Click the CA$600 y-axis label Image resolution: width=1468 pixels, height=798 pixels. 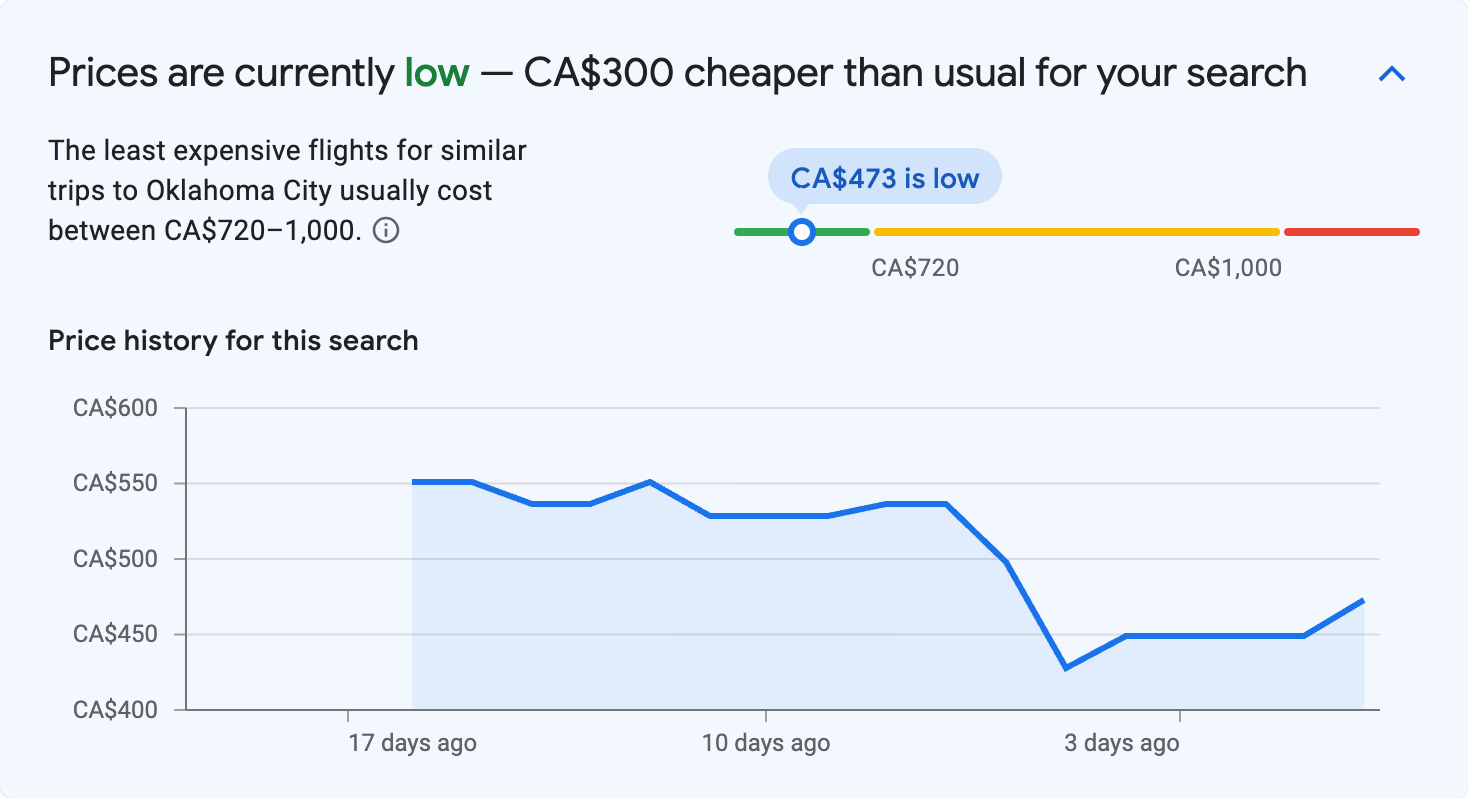tap(116, 408)
